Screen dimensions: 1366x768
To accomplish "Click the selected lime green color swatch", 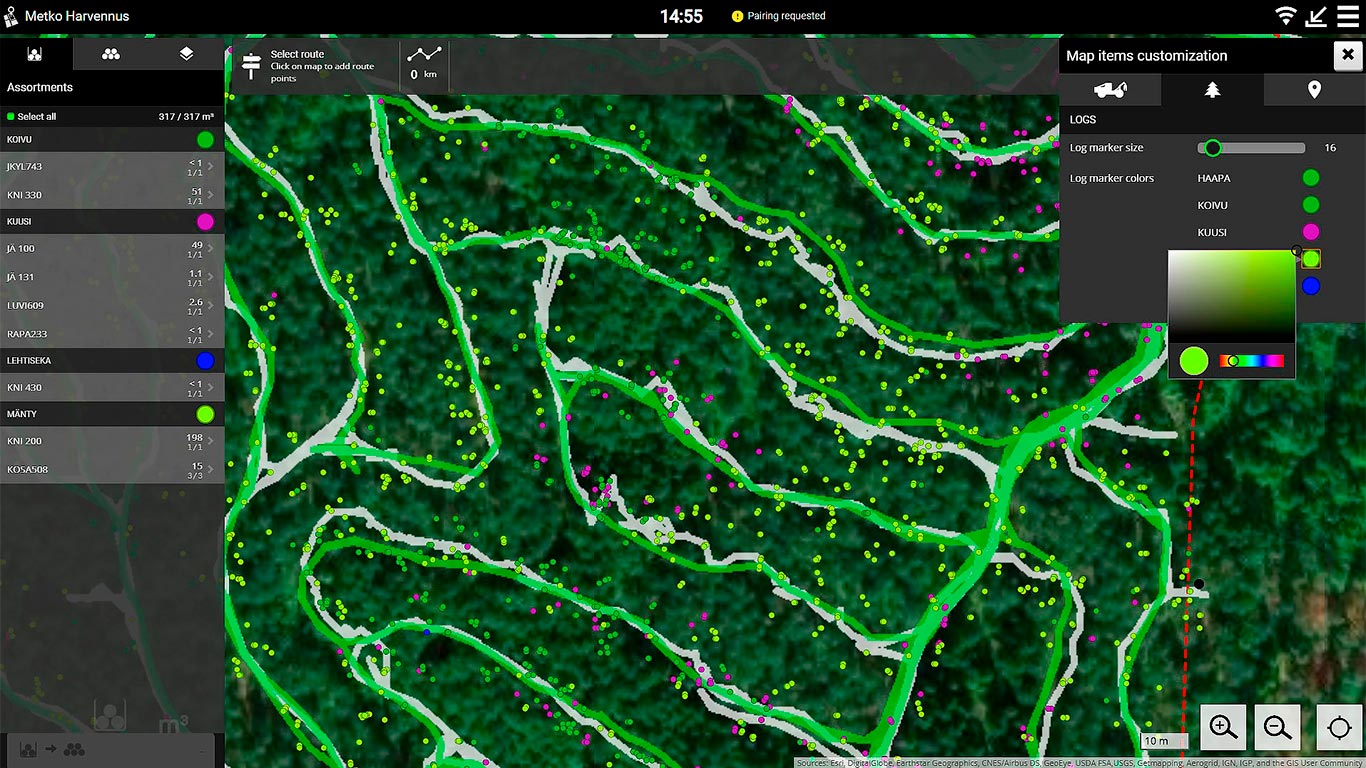I will 1311,259.
